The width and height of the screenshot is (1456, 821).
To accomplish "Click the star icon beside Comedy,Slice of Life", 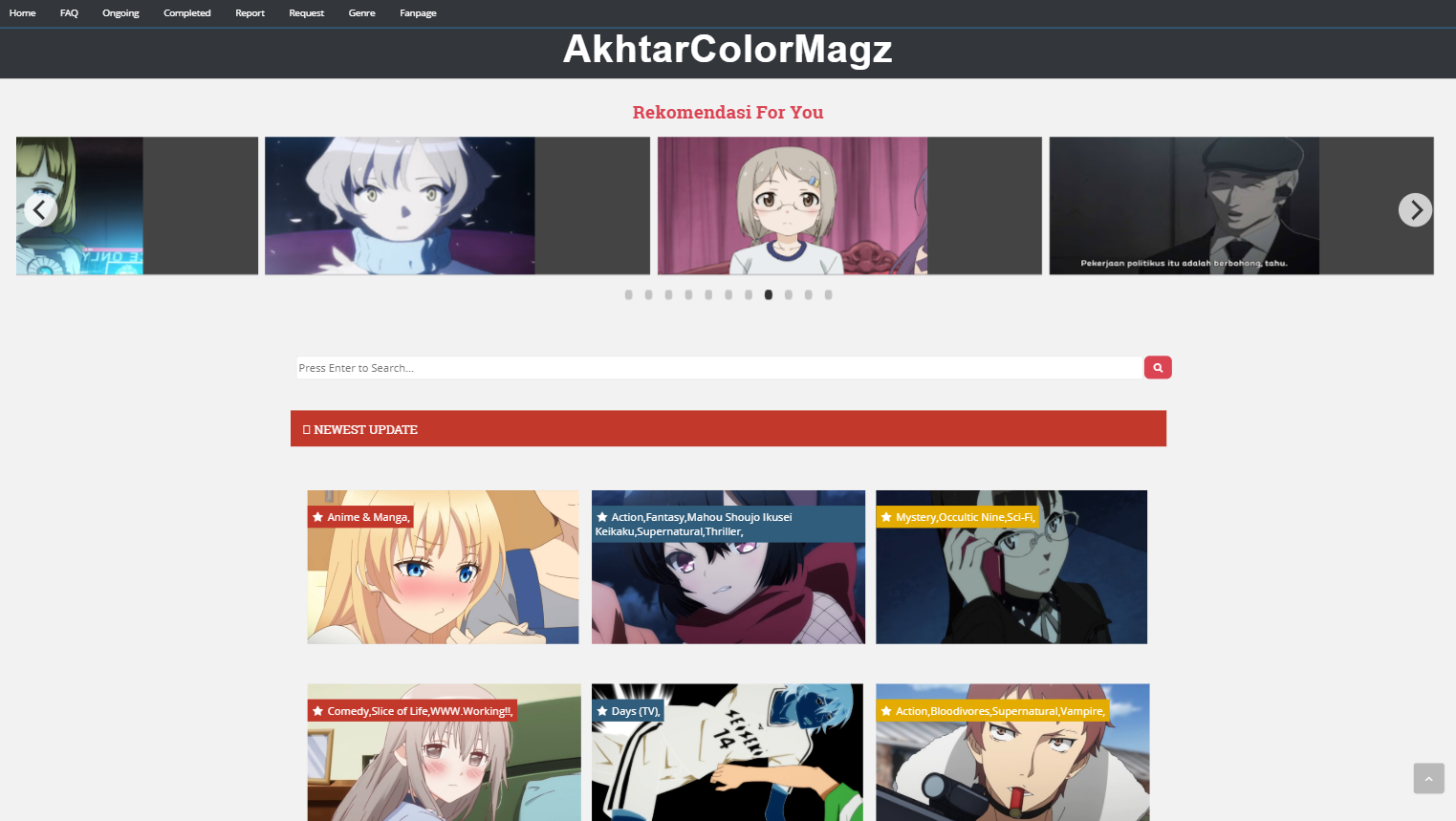I will click(317, 711).
